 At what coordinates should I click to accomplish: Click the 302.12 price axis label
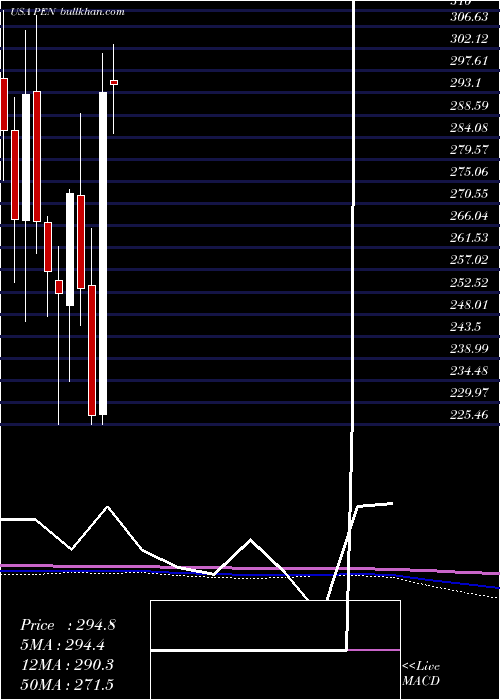(469, 39)
